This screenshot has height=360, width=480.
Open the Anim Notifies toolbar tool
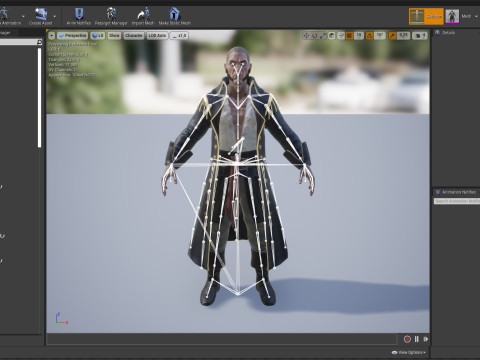point(79,16)
